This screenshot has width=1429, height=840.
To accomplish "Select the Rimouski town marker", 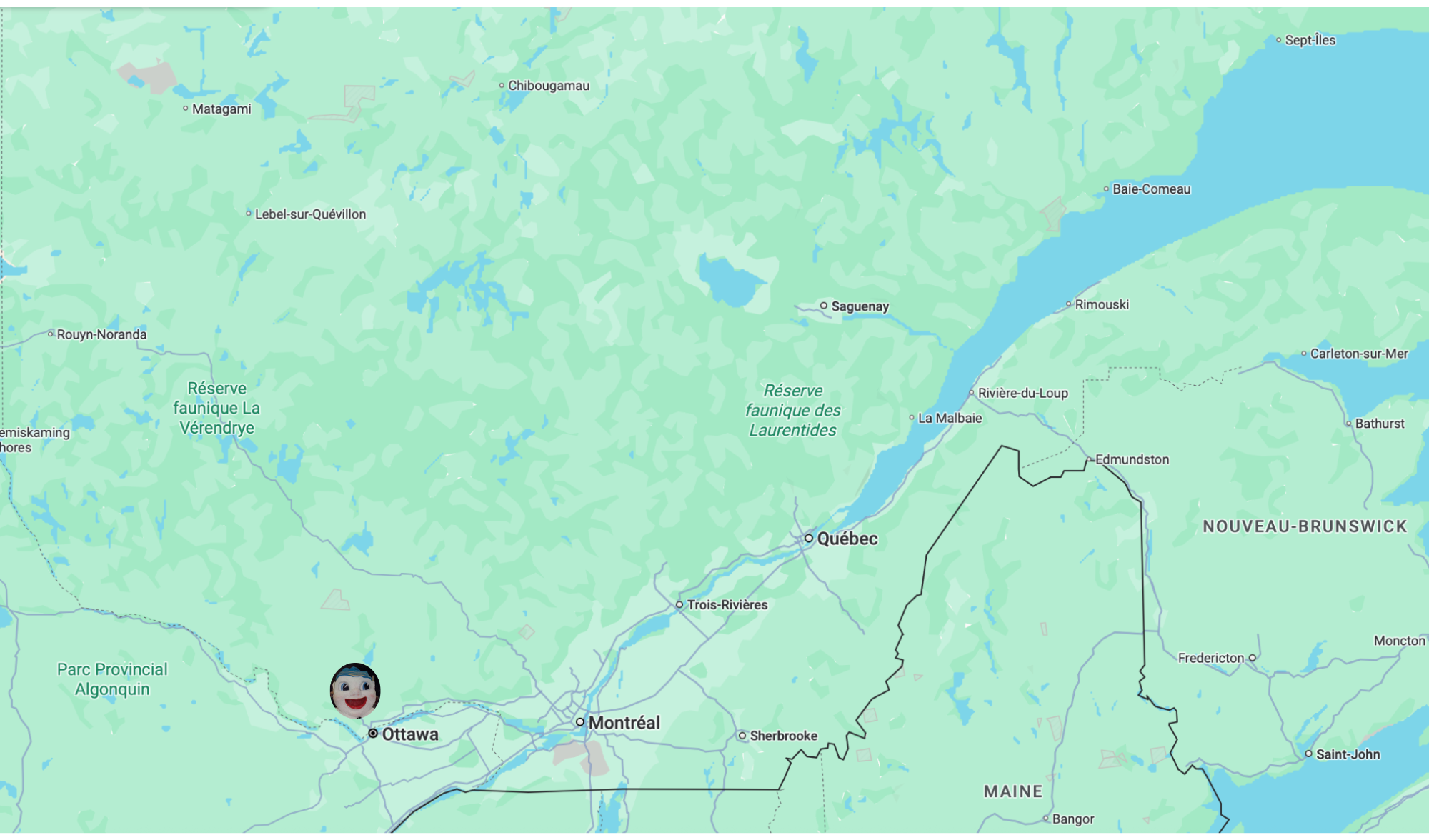I will pos(1069,304).
